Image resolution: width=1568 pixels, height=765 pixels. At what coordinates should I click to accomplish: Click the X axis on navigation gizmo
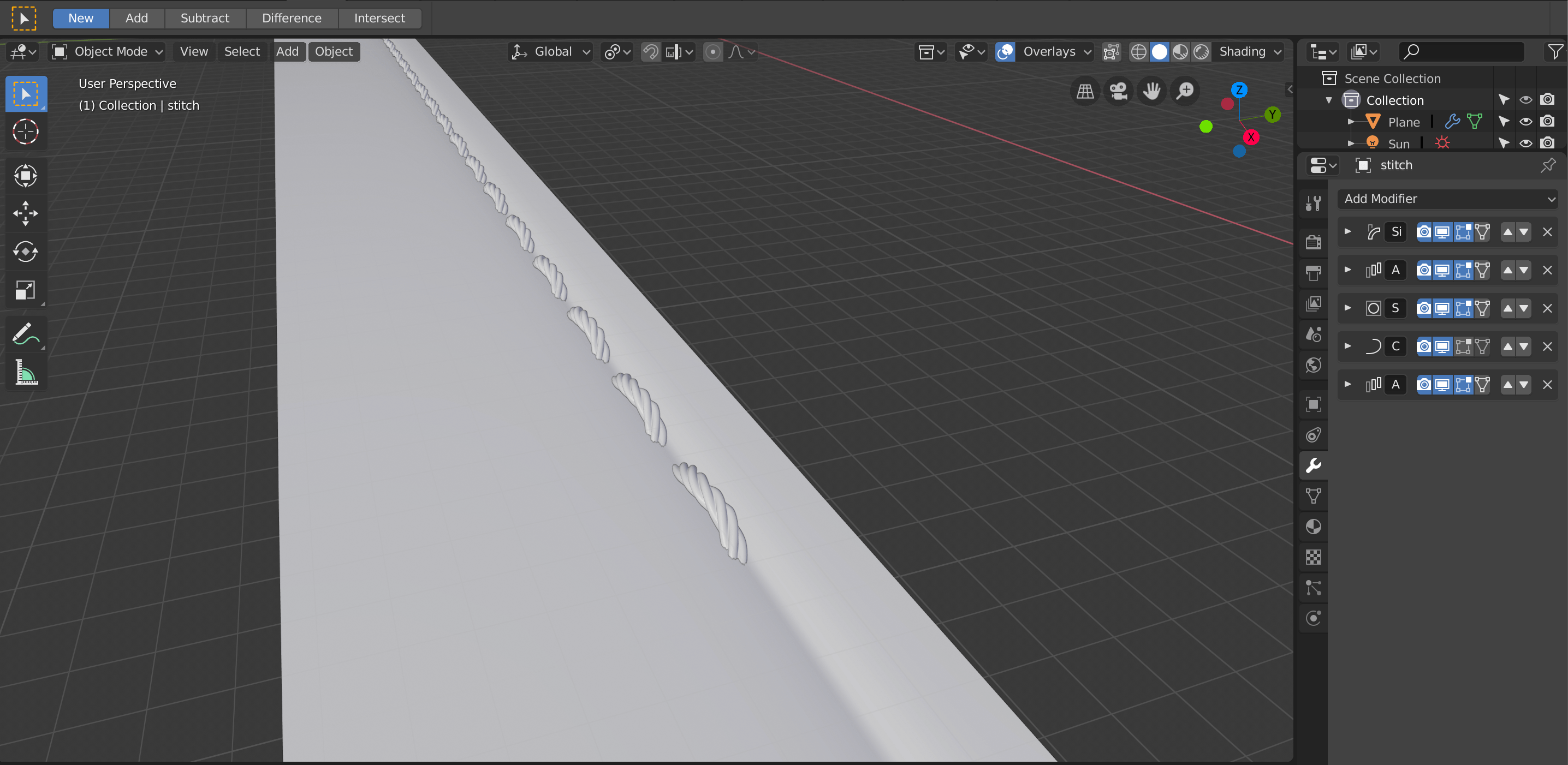[x=1251, y=137]
